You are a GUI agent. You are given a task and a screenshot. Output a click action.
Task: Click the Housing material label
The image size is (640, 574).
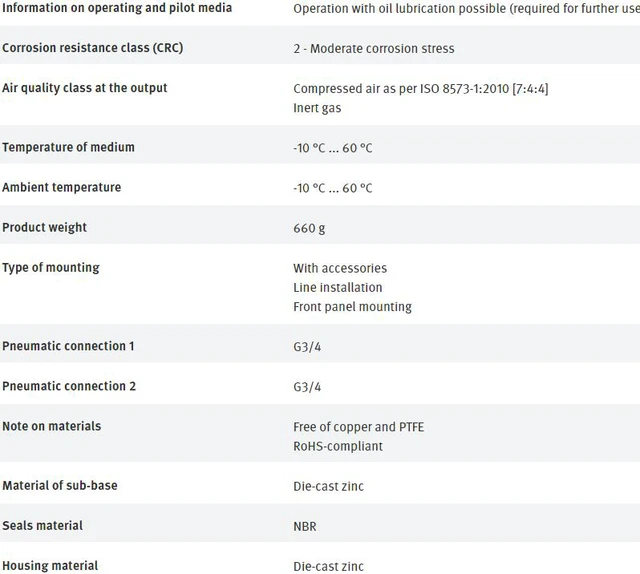pyautogui.click(x=50, y=565)
